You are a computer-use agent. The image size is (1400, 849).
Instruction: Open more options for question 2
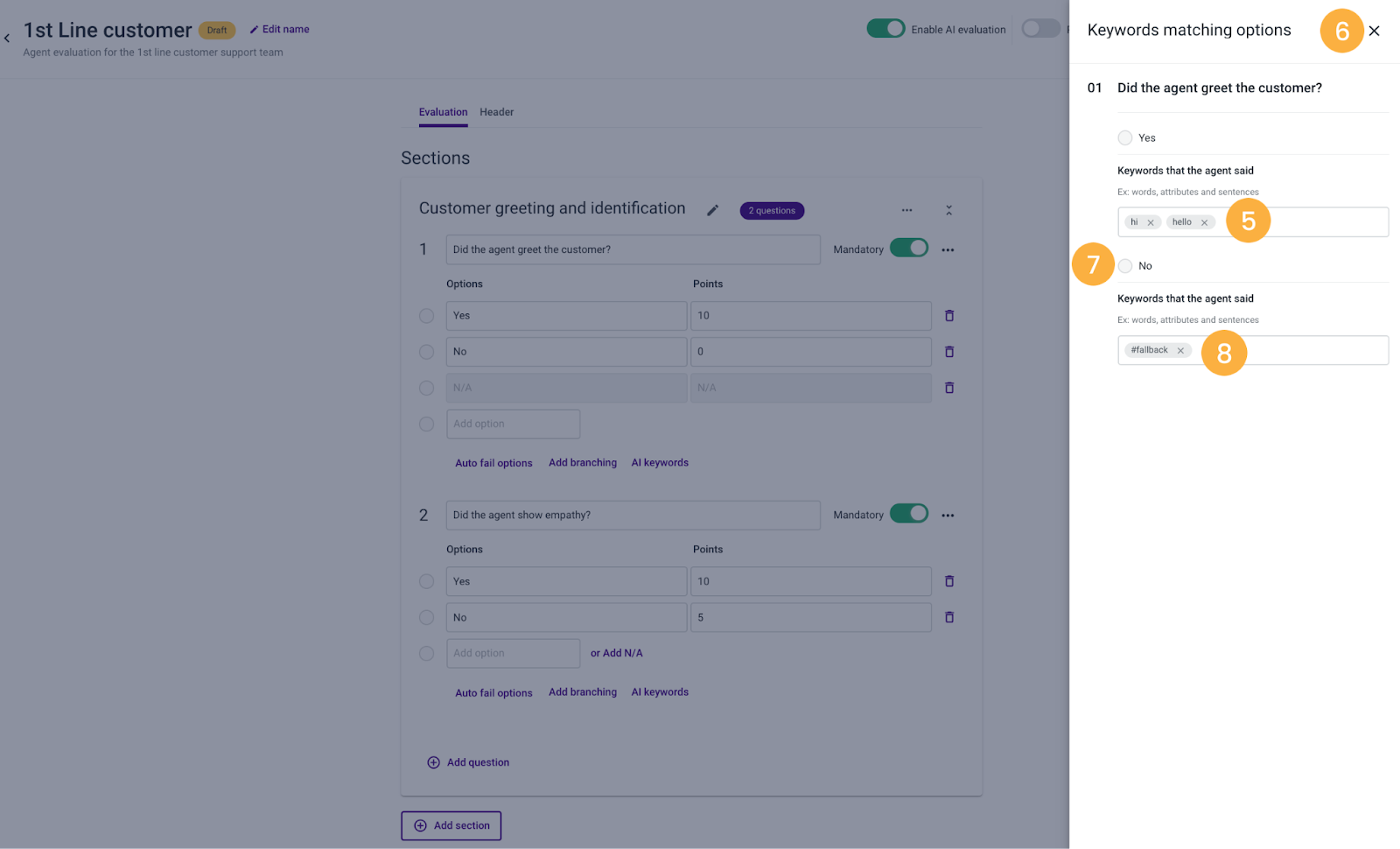click(x=948, y=516)
